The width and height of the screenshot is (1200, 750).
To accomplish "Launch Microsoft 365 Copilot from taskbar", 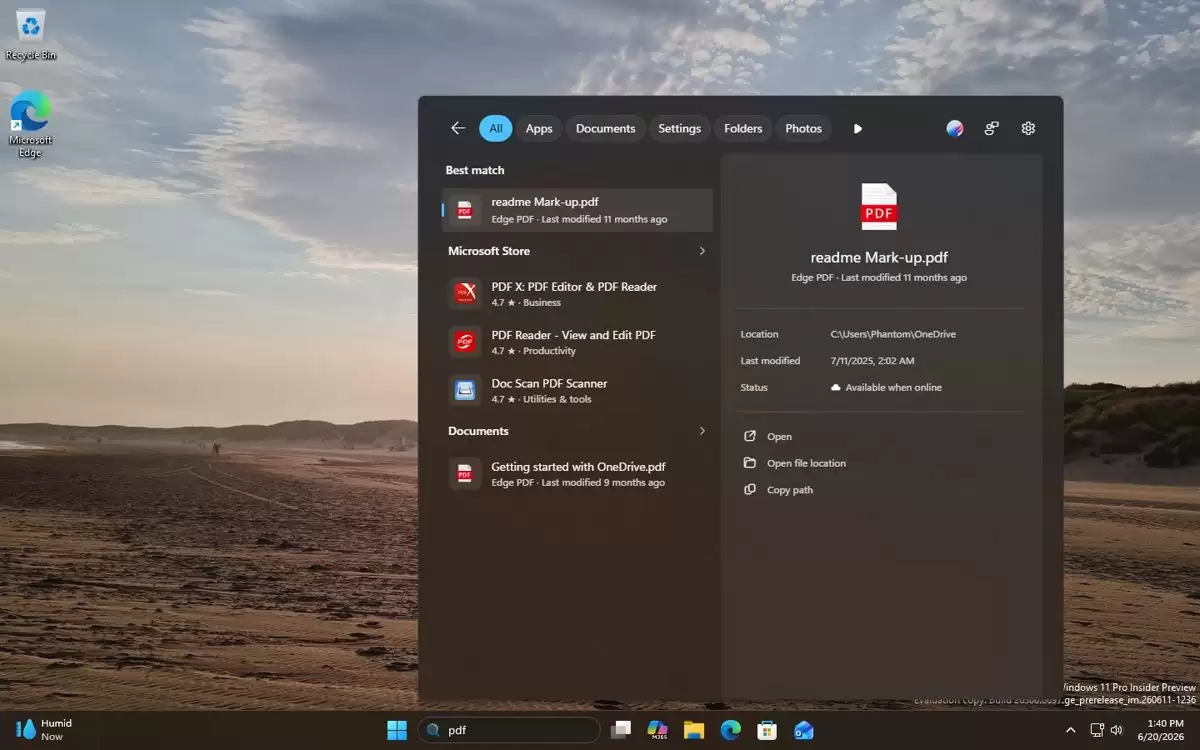I will pos(658,730).
